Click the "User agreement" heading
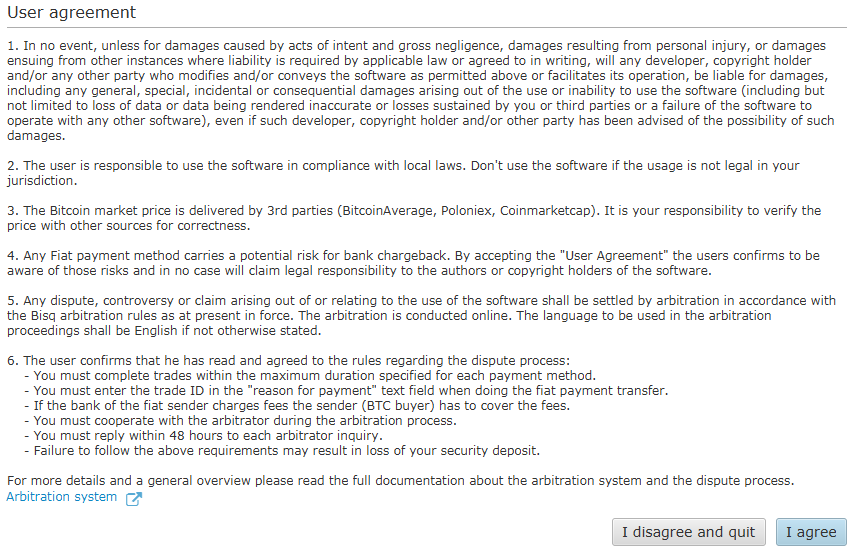This screenshot has height=555, width=863. point(72,13)
